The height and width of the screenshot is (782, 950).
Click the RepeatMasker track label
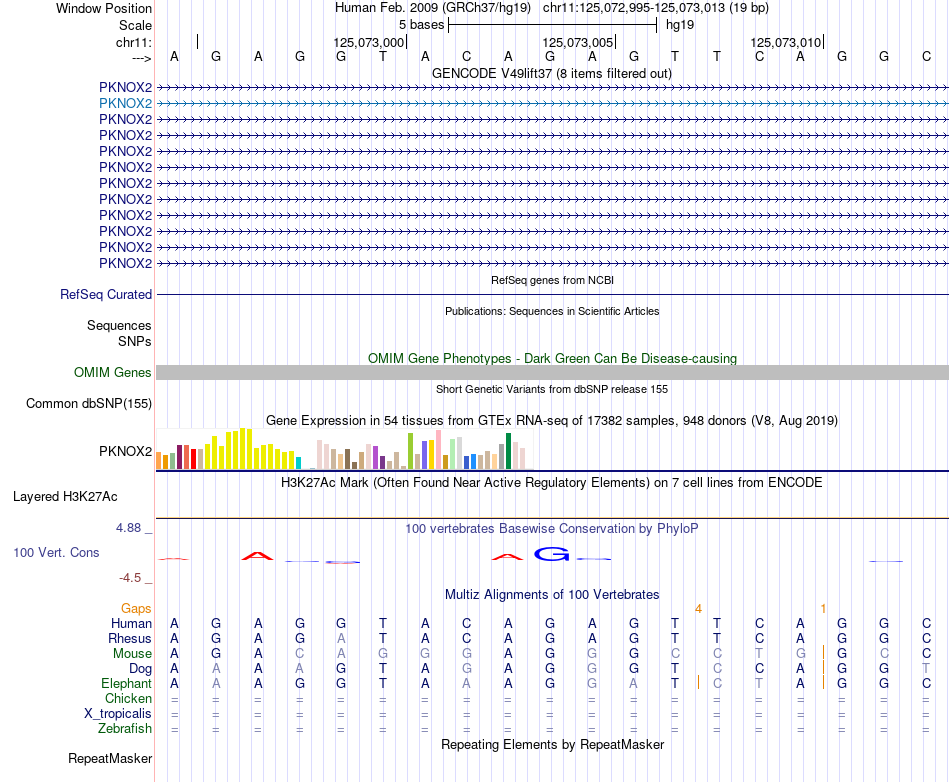click(x=110, y=758)
